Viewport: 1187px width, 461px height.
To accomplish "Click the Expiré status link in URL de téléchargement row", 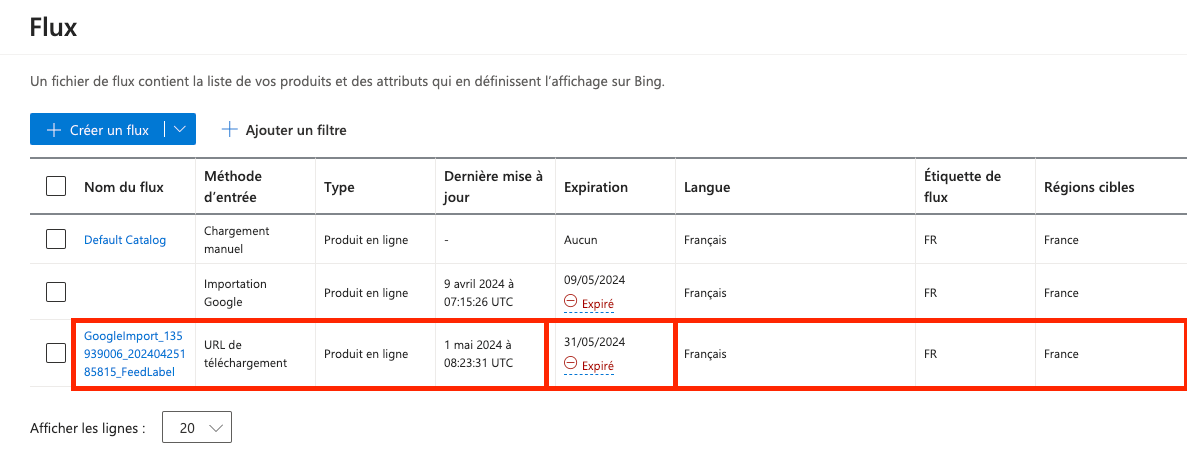I will [597, 365].
